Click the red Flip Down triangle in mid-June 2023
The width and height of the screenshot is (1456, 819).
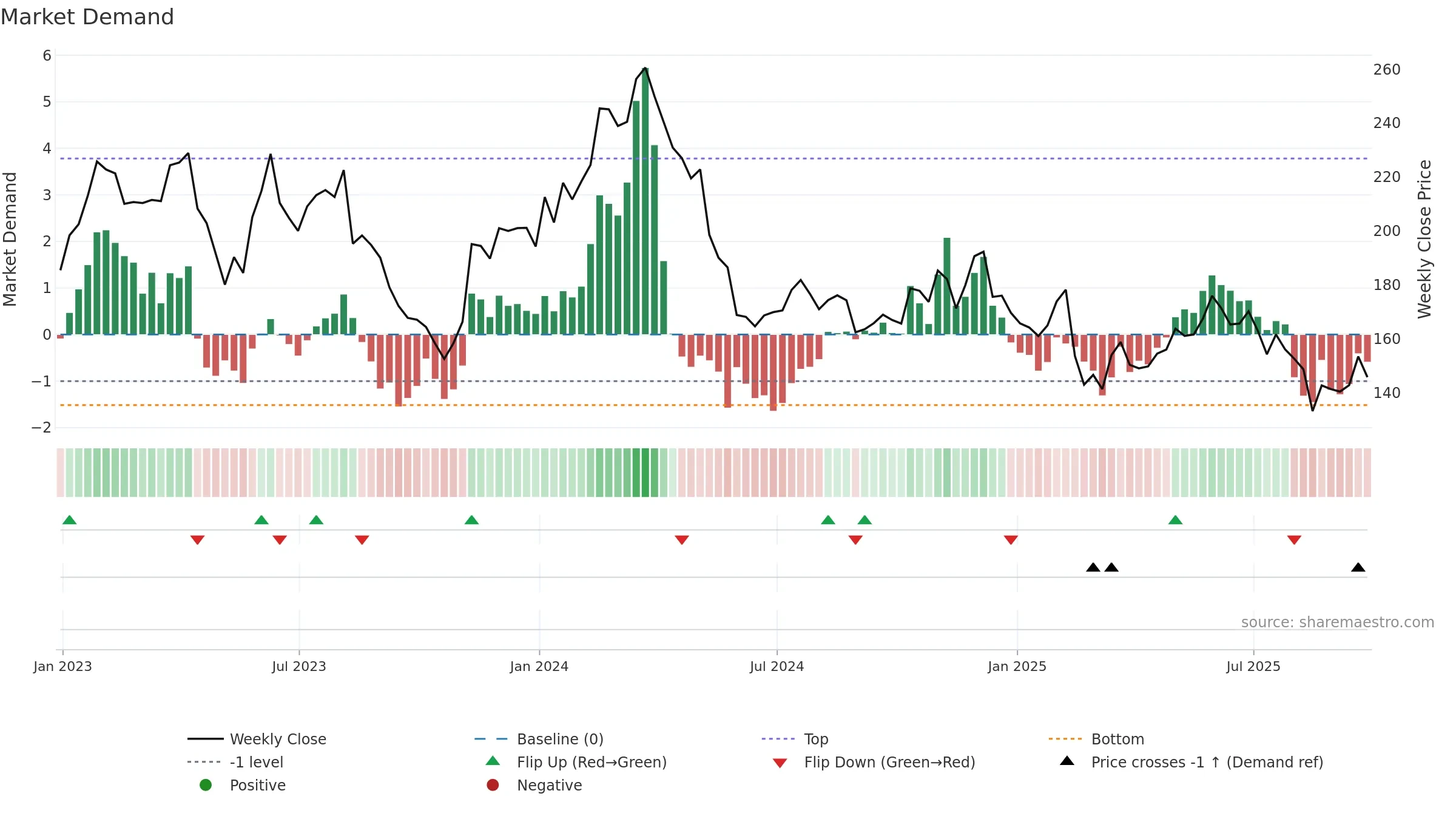pyautogui.click(x=280, y=540)
